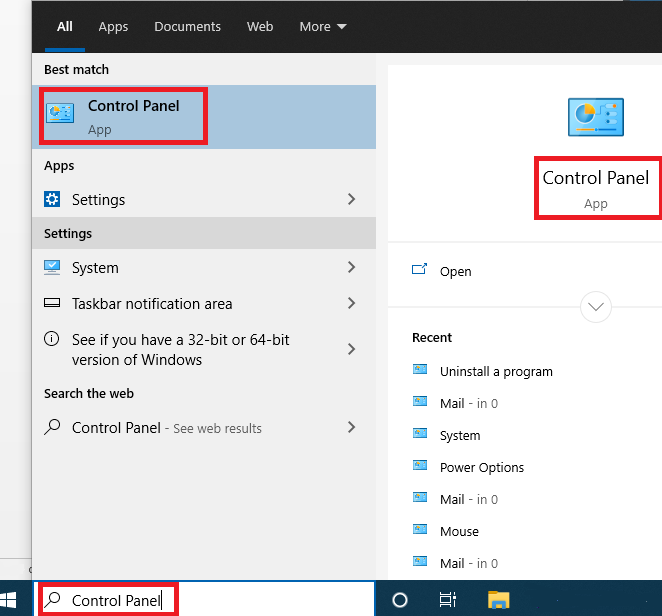The image size is (662, 616).
Task: Open Uninstall a program from Recent
Action: (496, 372)
